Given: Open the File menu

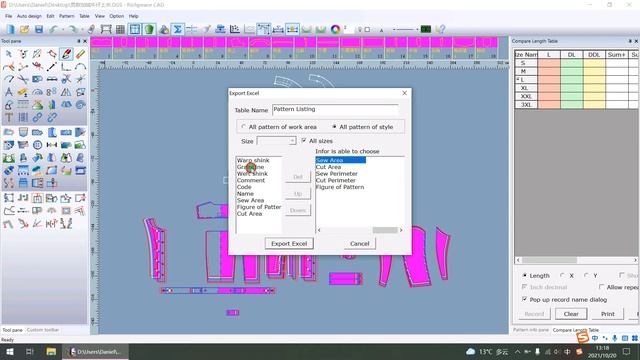Looking at the screenshot, I should (x=8, y=16).
